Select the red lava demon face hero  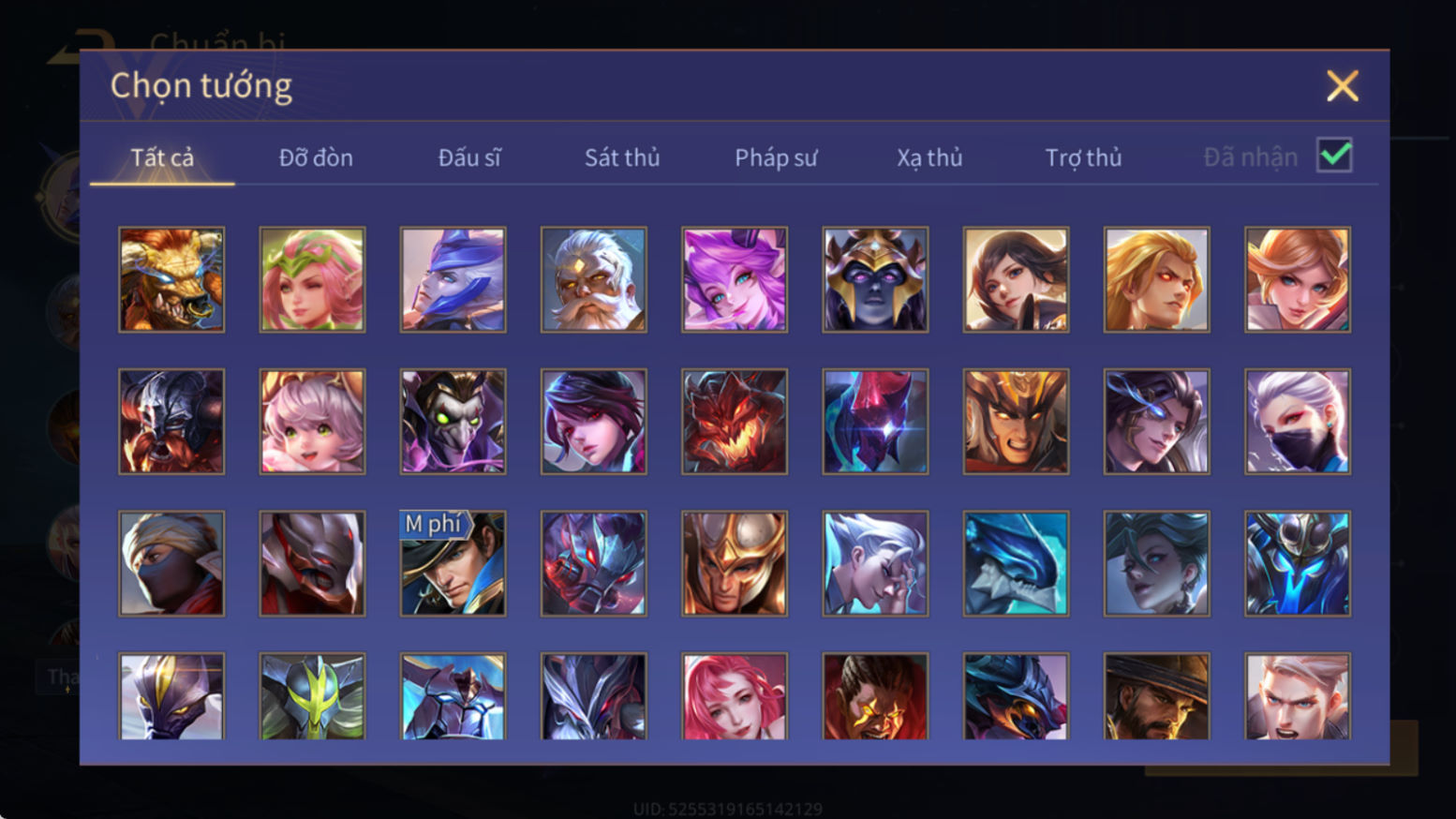[x=735, y=421]
